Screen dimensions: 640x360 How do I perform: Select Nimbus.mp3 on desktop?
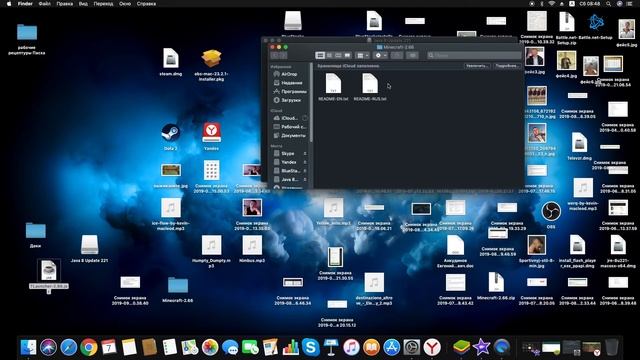pos(252,248)
